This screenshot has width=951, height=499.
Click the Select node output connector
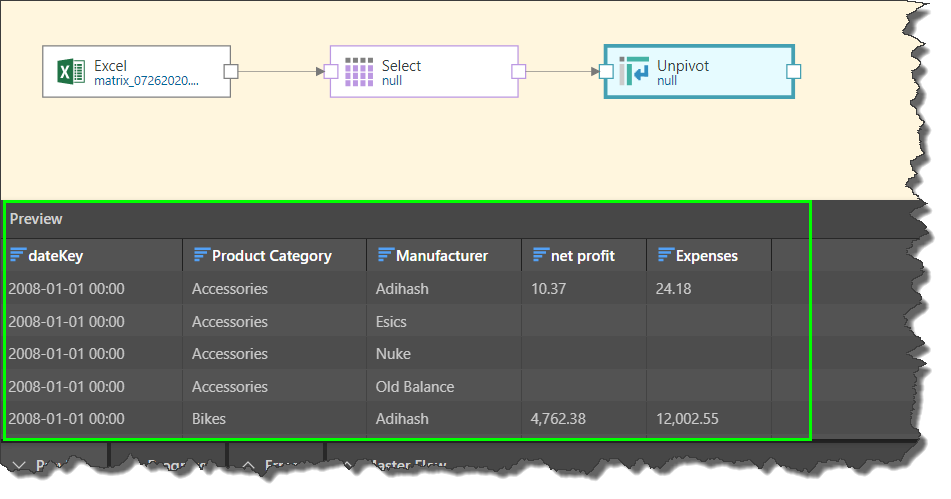pos(518,71)
